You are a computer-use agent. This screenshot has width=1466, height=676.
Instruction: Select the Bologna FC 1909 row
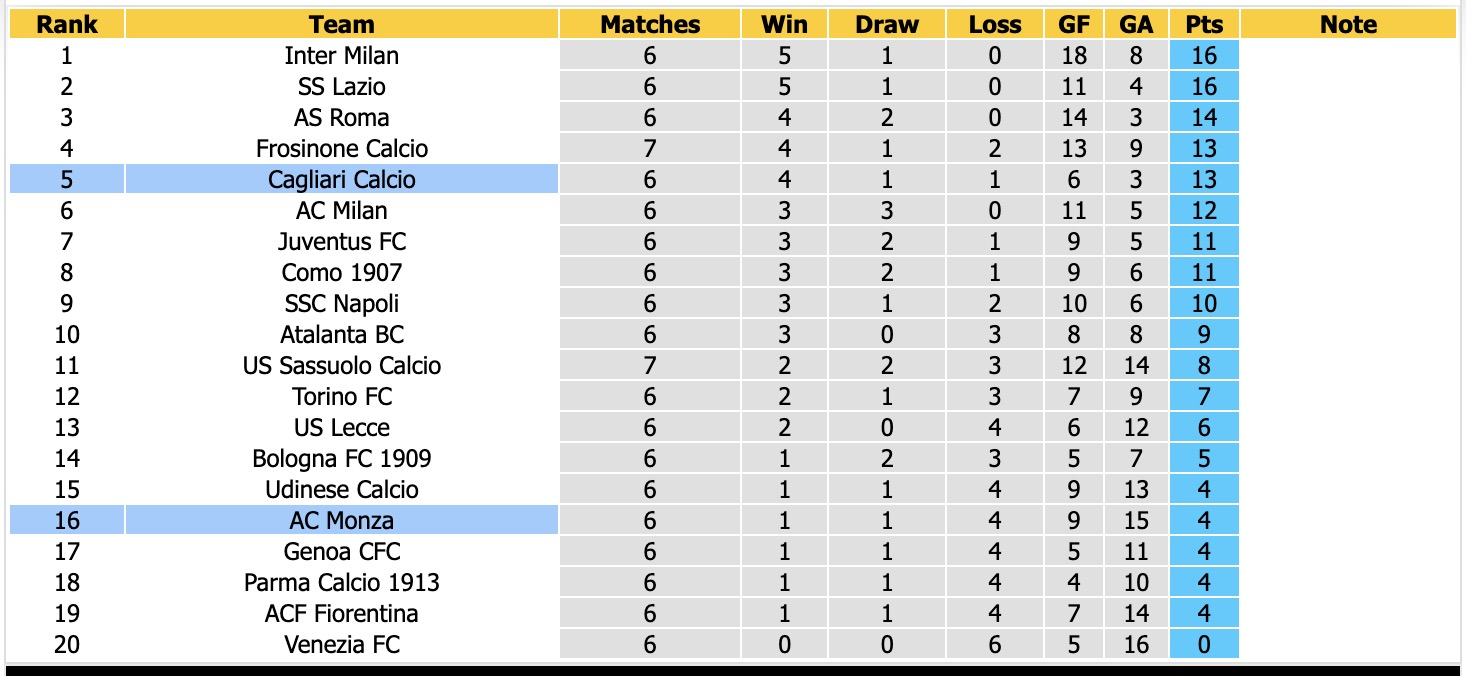click(624, 458)
